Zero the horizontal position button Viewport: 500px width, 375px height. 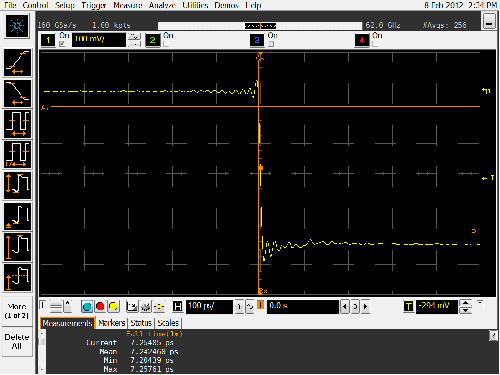point(355,307)
